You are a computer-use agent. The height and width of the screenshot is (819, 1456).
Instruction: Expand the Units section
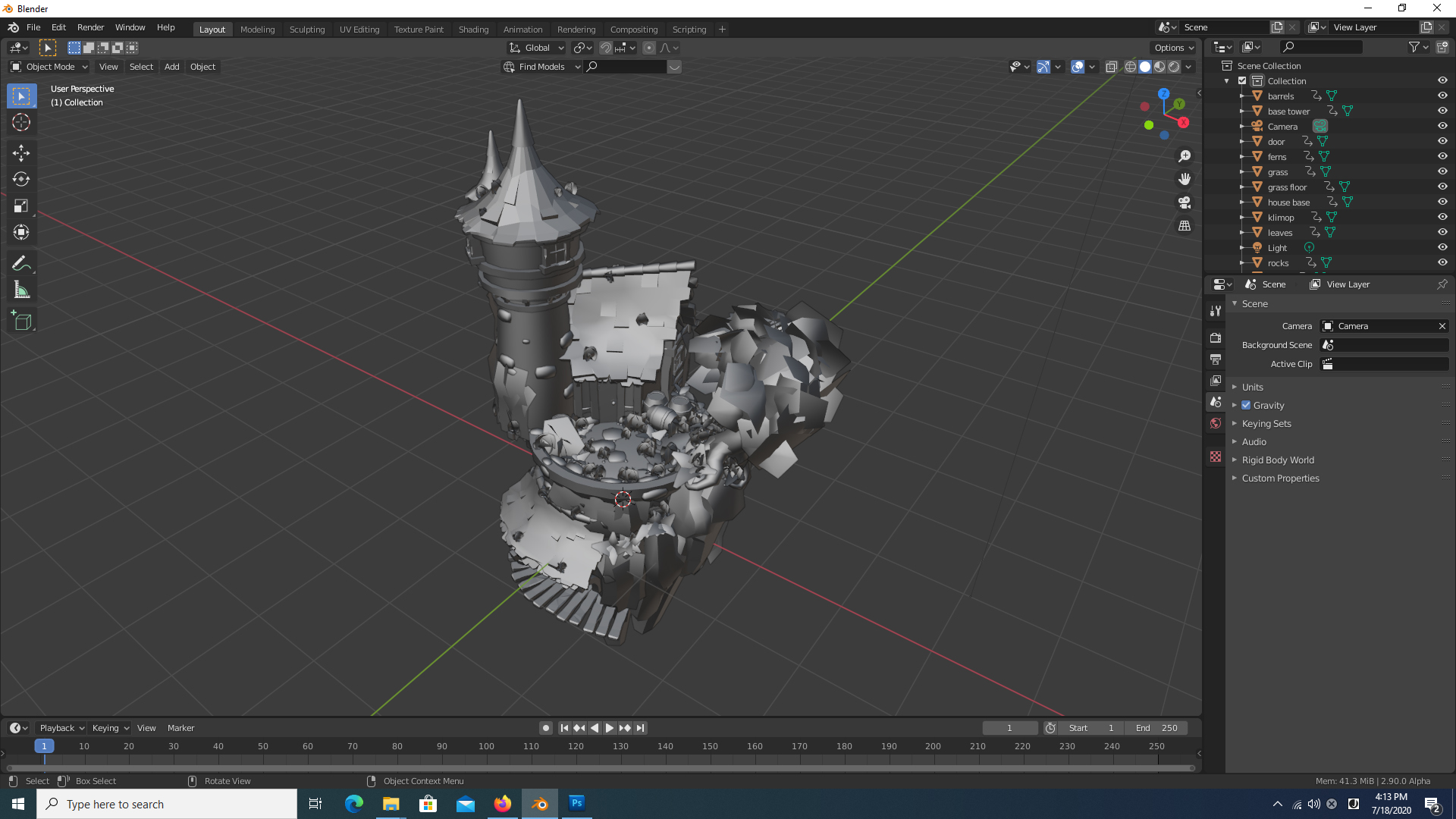tap(1253, 387)
